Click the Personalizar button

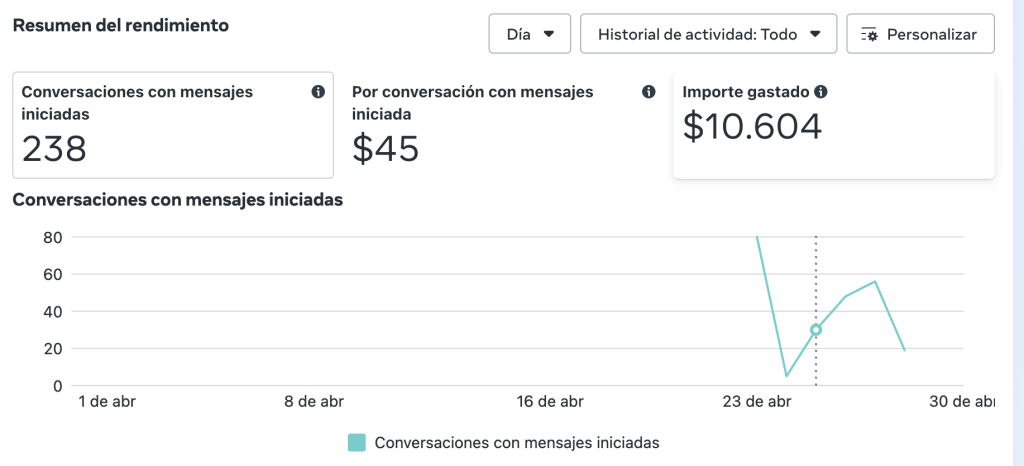pyautogui.click(x=920, y=34)
